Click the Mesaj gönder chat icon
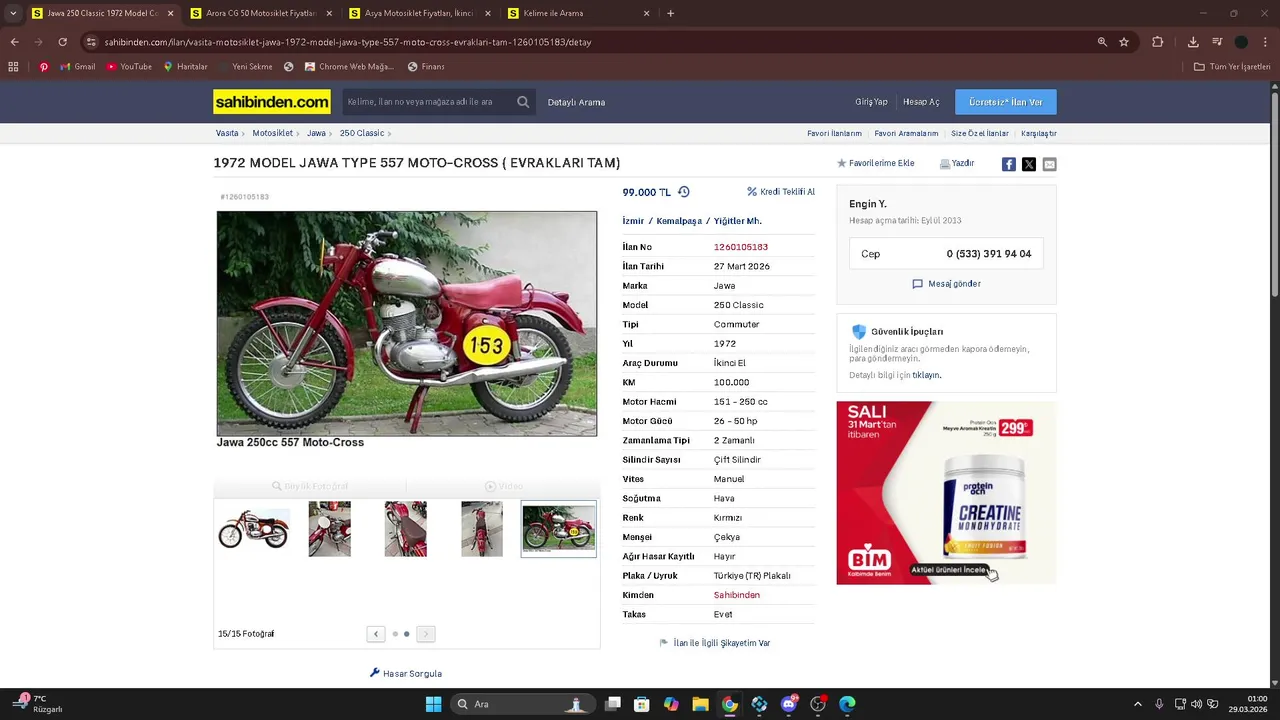This screenshot has height=720, width=1280. pyautogui.click(x=917, y=284)
